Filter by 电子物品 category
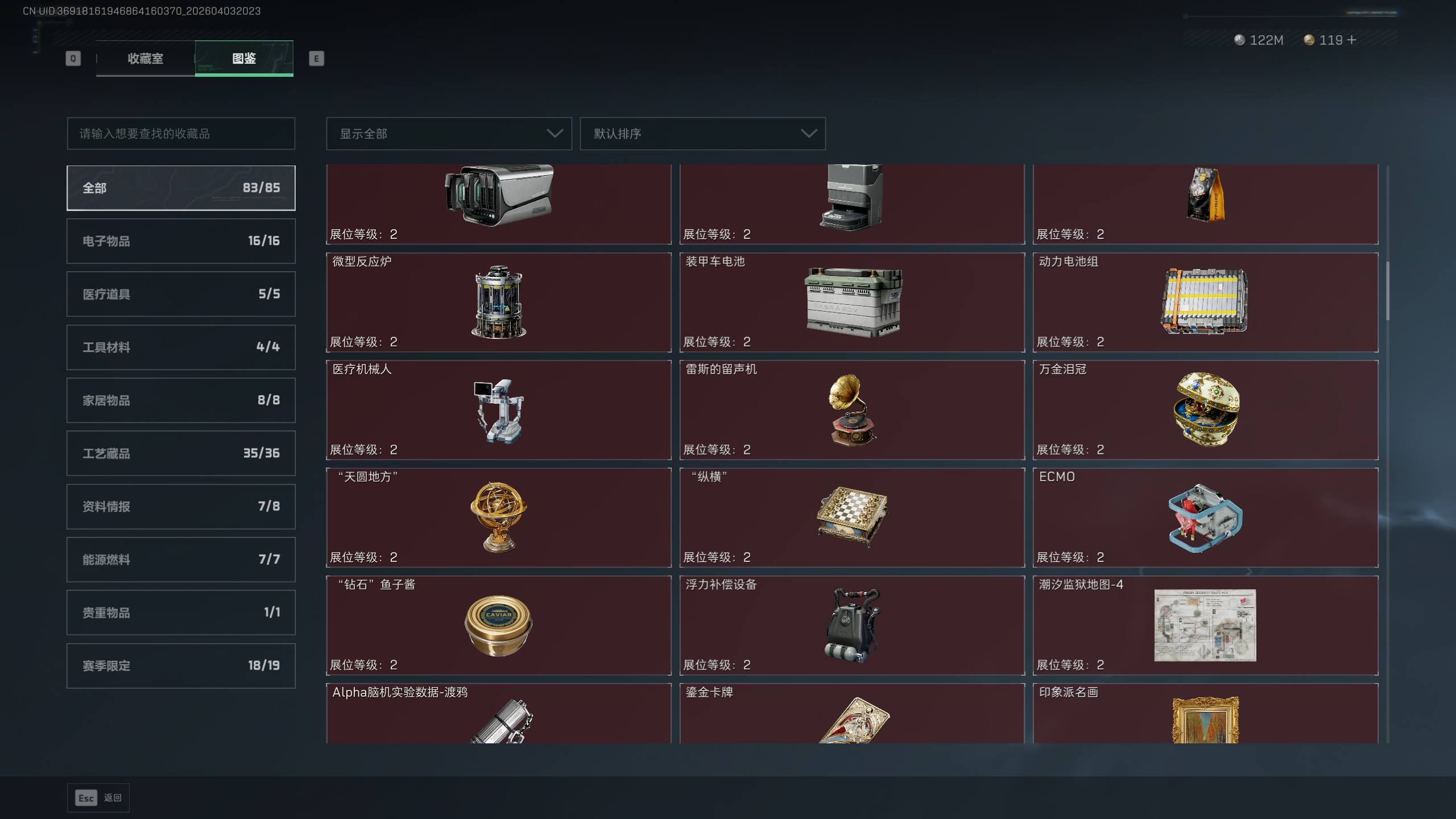The image size is (1456, 819). pyautogui.click(x=181, y=241)
